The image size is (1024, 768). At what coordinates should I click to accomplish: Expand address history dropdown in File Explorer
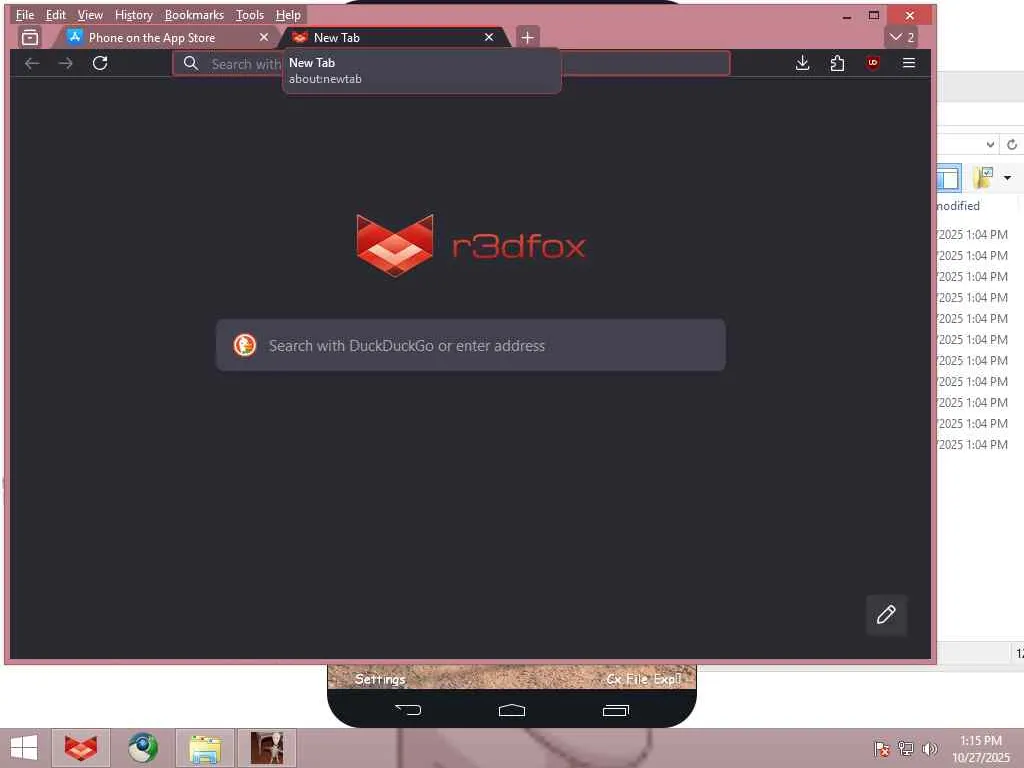click(990, 144)
